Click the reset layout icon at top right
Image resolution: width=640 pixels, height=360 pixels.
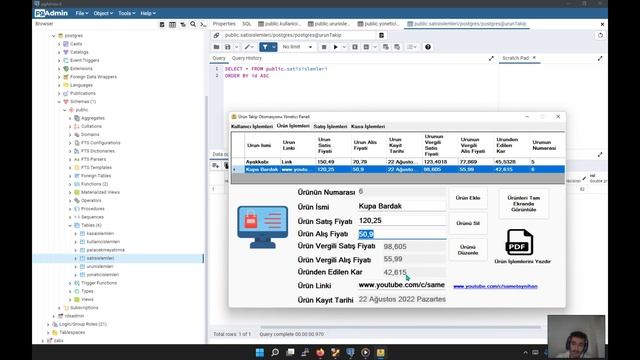coord(600,36)
